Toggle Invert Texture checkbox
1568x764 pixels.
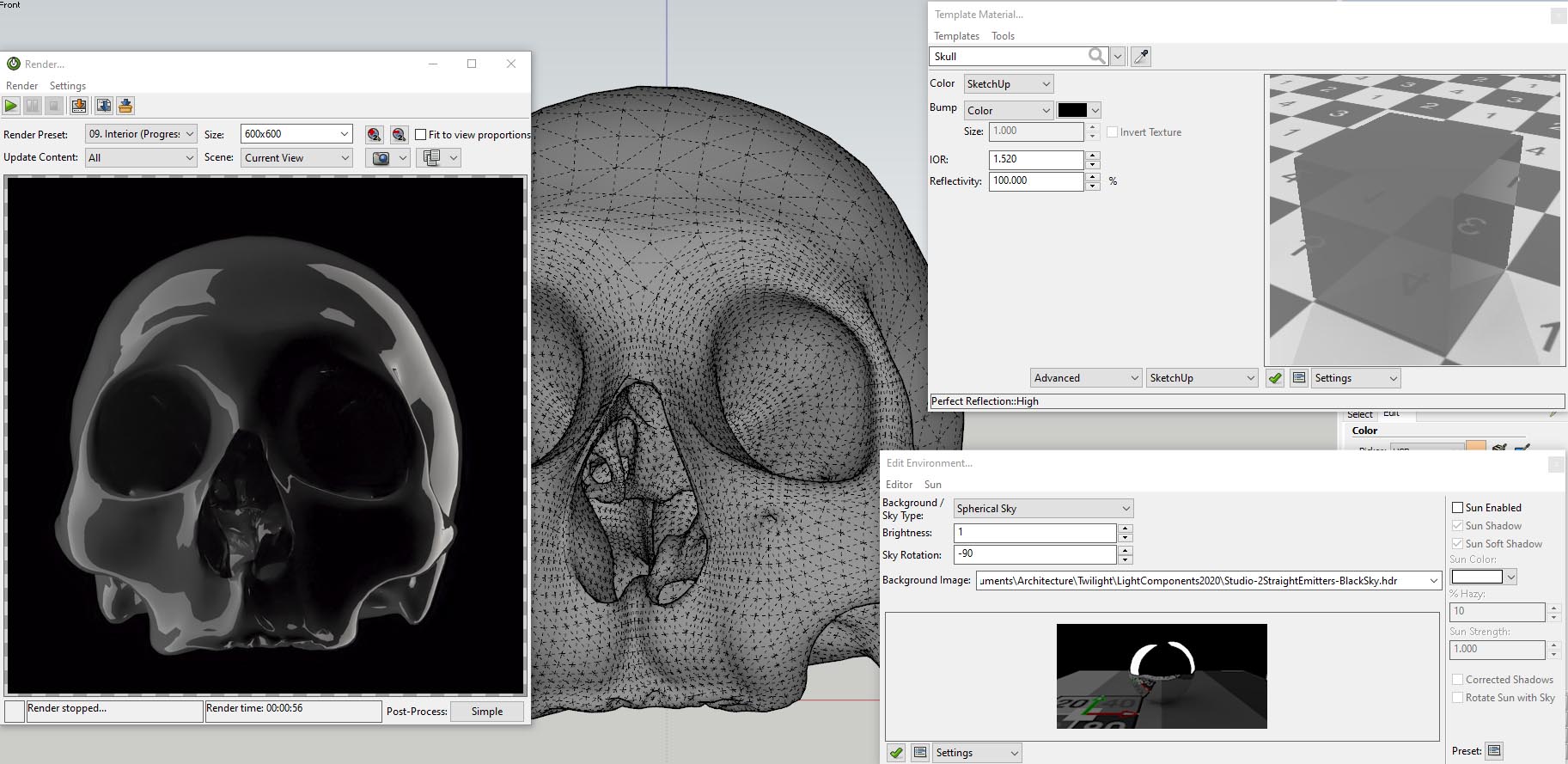point(1112,132)
